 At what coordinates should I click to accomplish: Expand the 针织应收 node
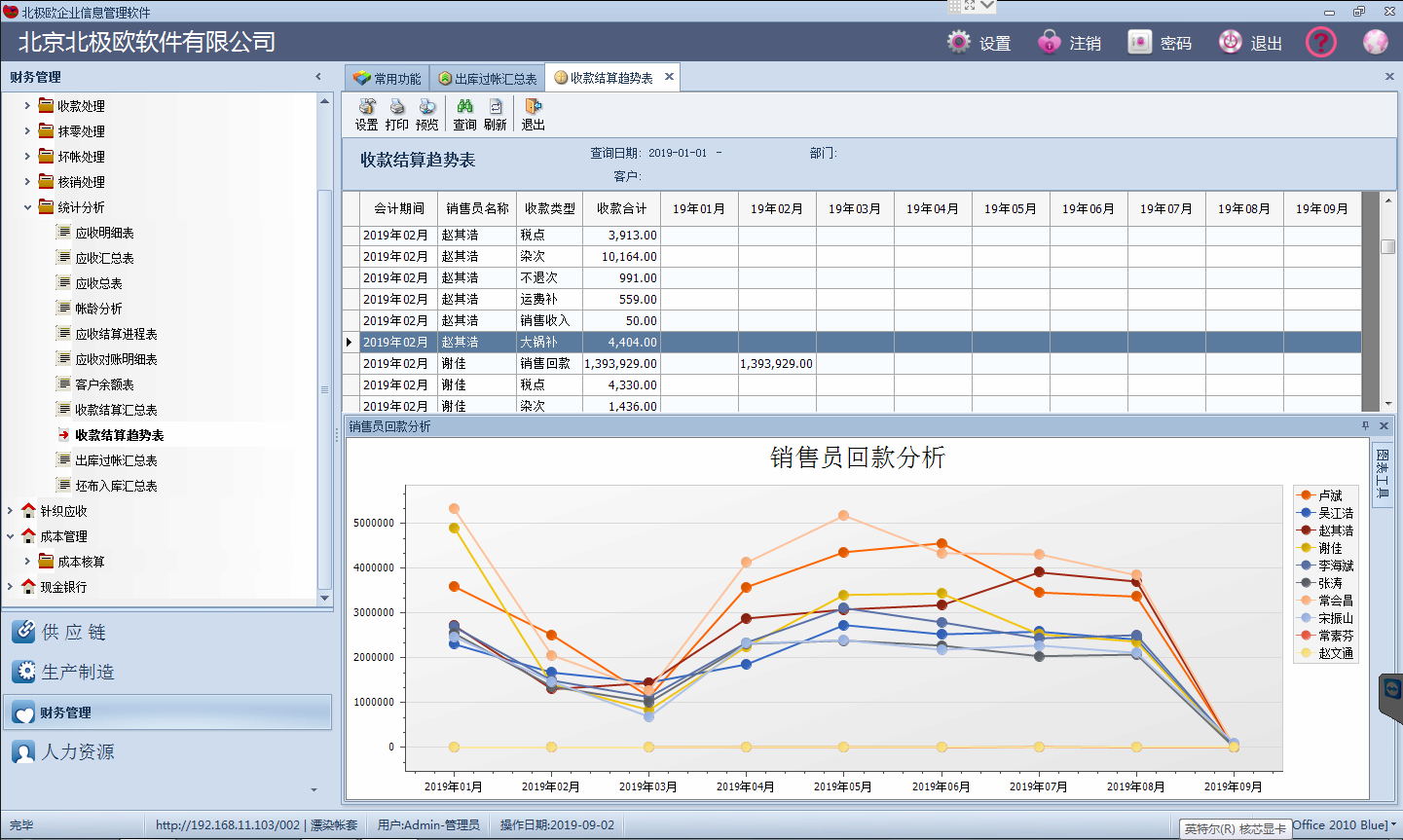(10, 510)
